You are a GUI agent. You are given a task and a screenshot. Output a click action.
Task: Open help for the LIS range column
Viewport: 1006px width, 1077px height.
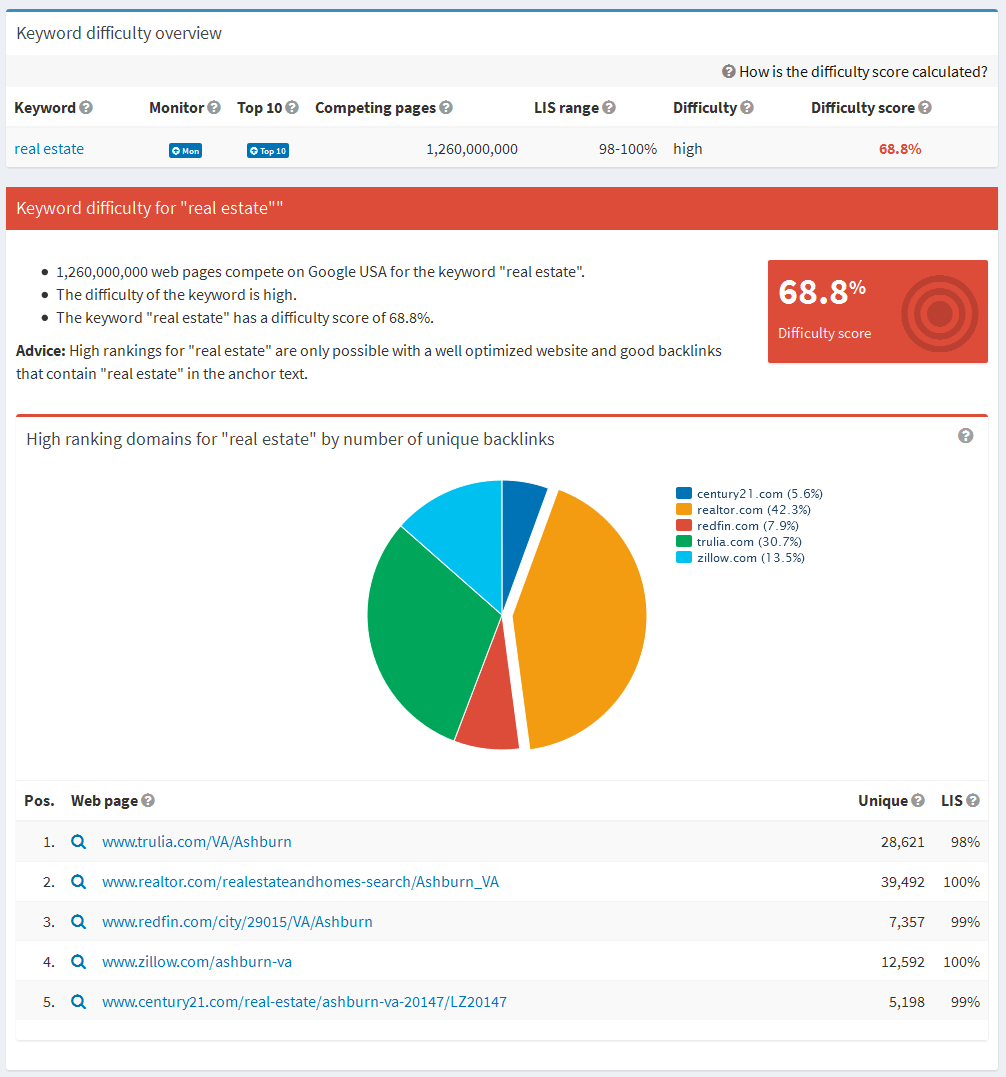point(607,107)
